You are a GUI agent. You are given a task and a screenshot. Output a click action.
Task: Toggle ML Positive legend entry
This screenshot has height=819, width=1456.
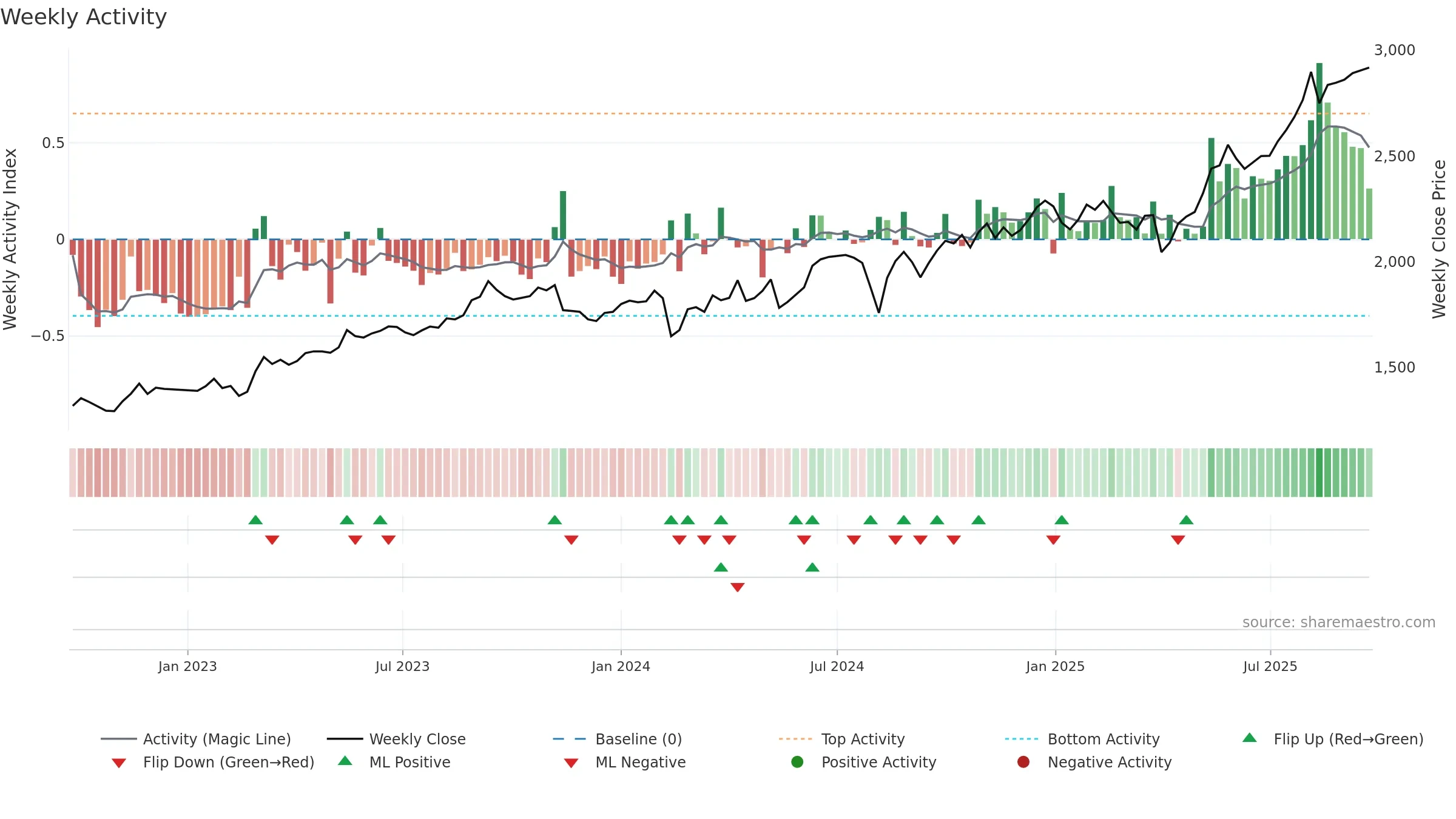coord(394,762)
